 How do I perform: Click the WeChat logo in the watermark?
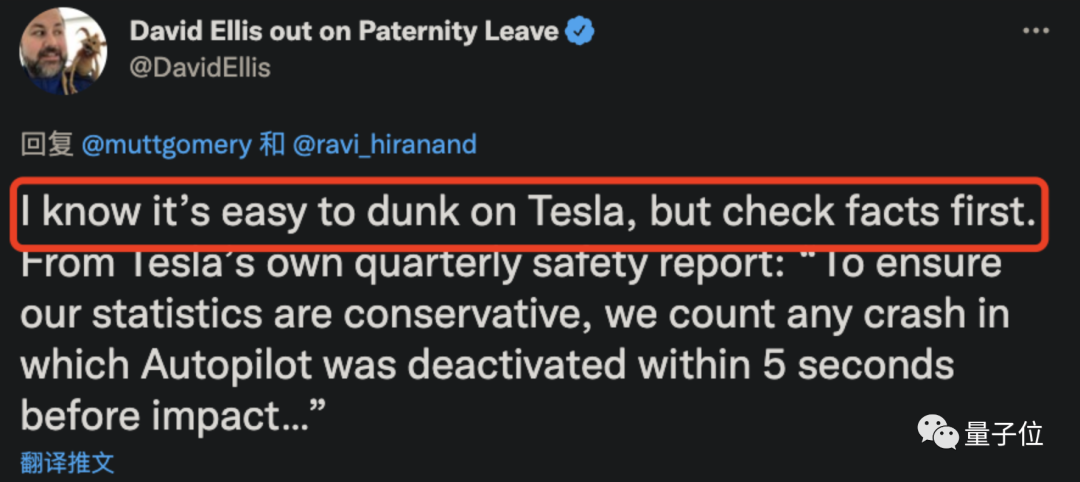point(940,433)
